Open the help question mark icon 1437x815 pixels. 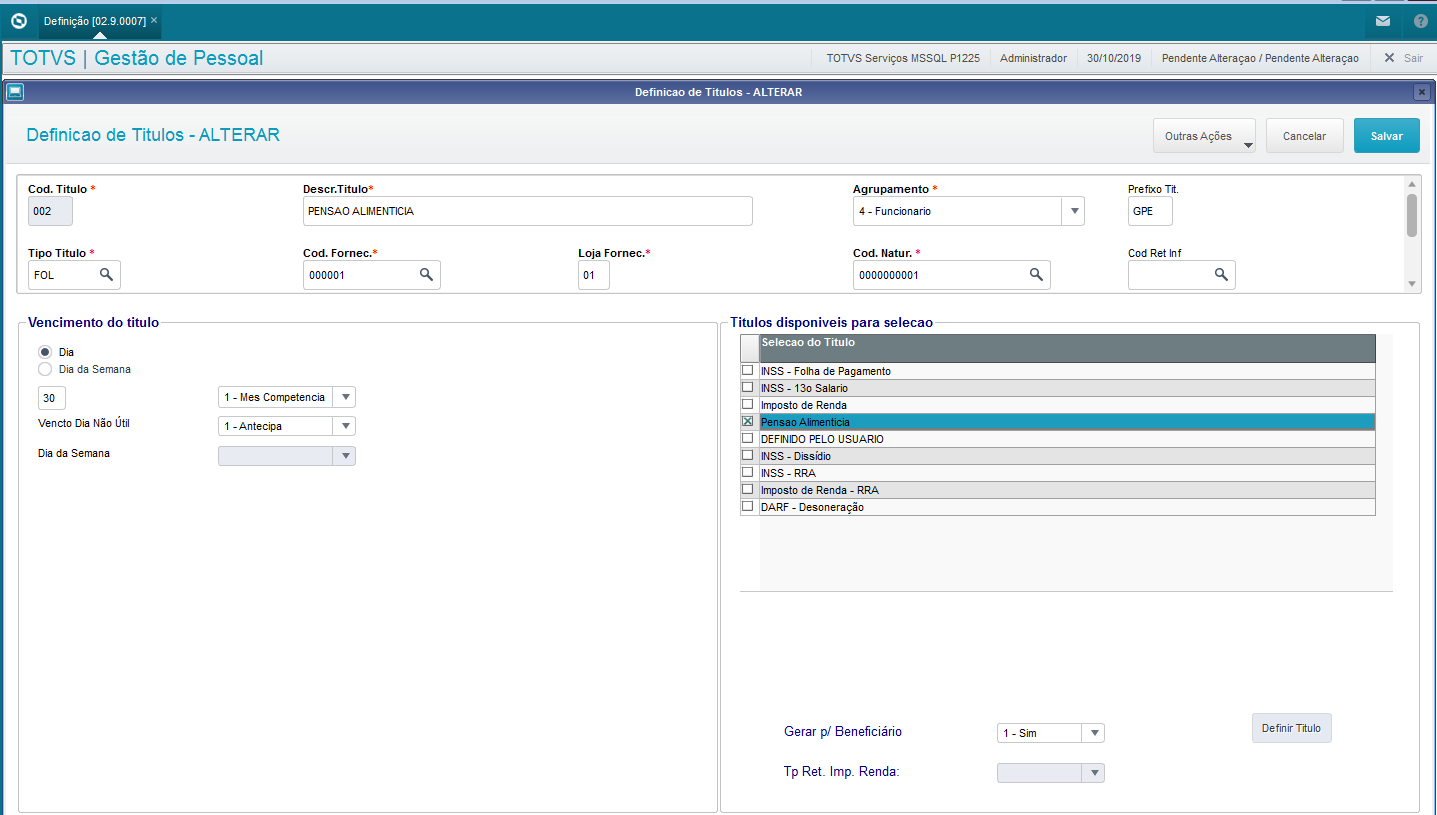point(1420,20)
